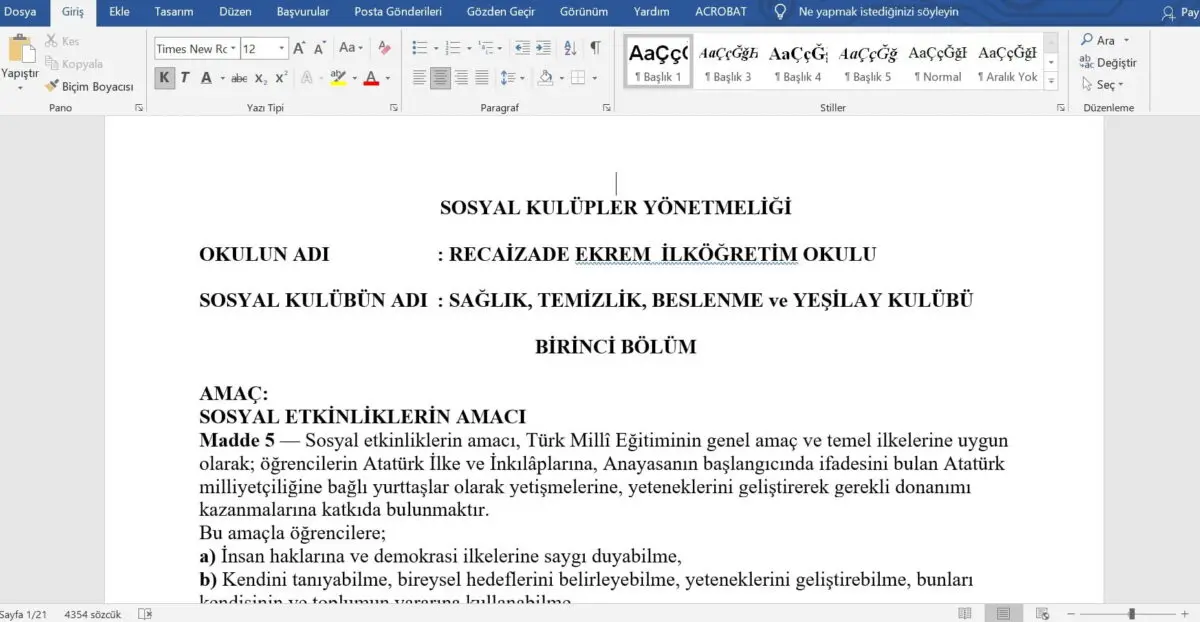This screenshot has width=1200, height=622.
Task: Apply strikethrough with the abc icon
Action: click(239, 77)
